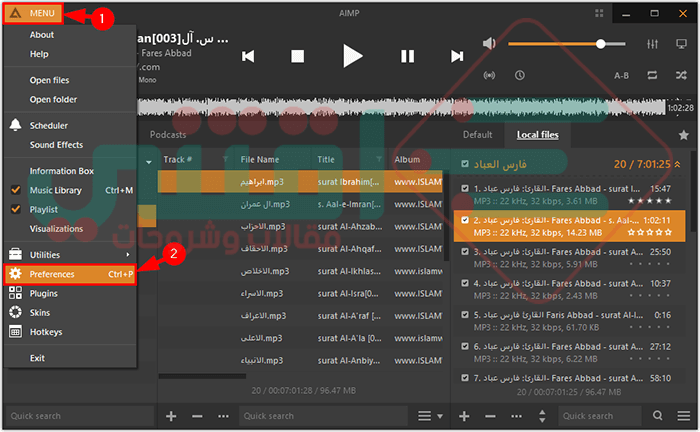Switch to the Default playlist tab

point(477,135)
